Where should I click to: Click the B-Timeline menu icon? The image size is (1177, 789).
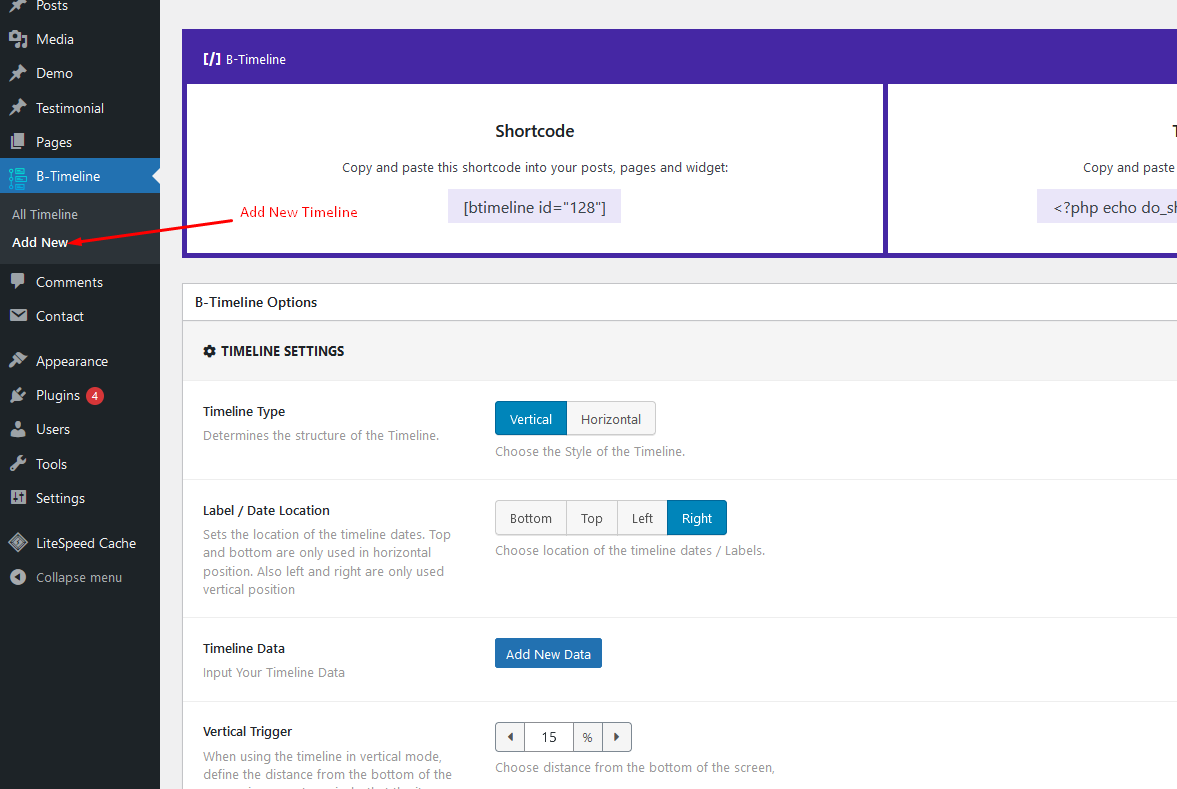18,177
